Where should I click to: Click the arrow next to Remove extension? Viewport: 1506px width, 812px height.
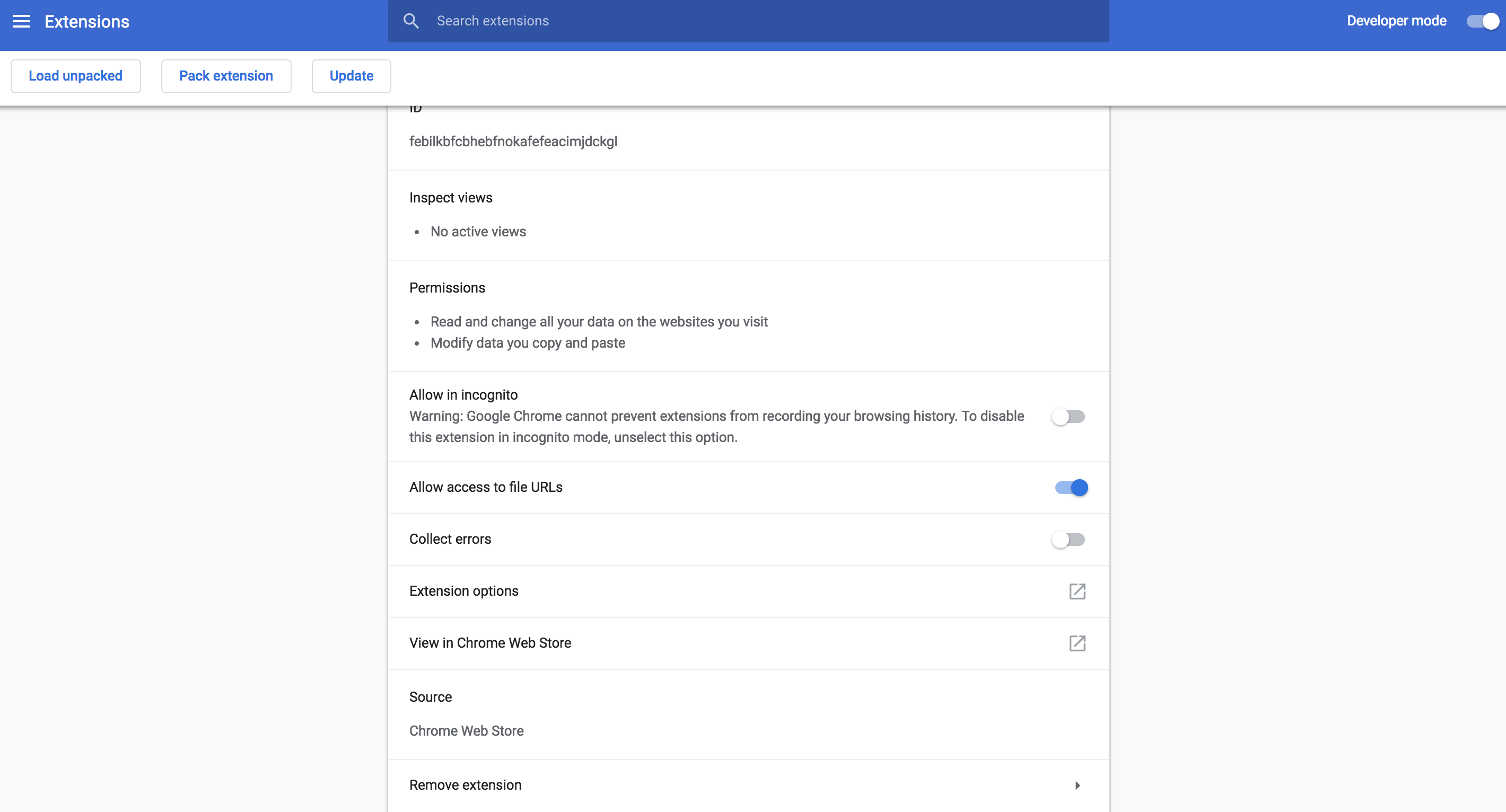(1078, 785)
